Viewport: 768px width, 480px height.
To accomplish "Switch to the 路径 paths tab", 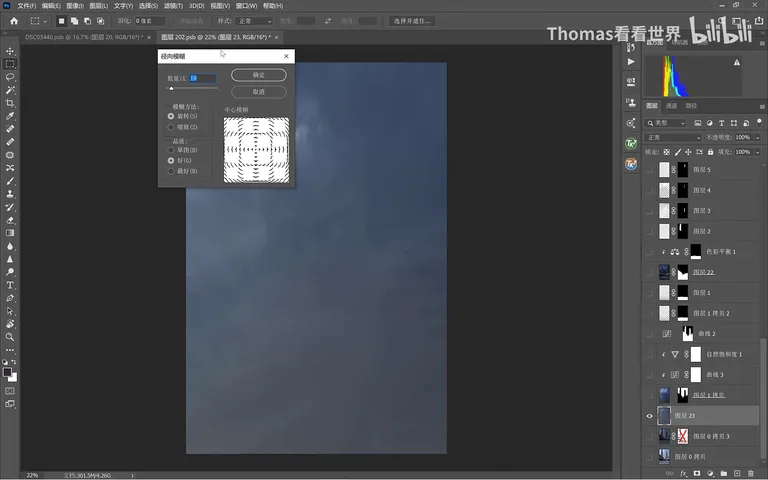I will pos(691,106).
